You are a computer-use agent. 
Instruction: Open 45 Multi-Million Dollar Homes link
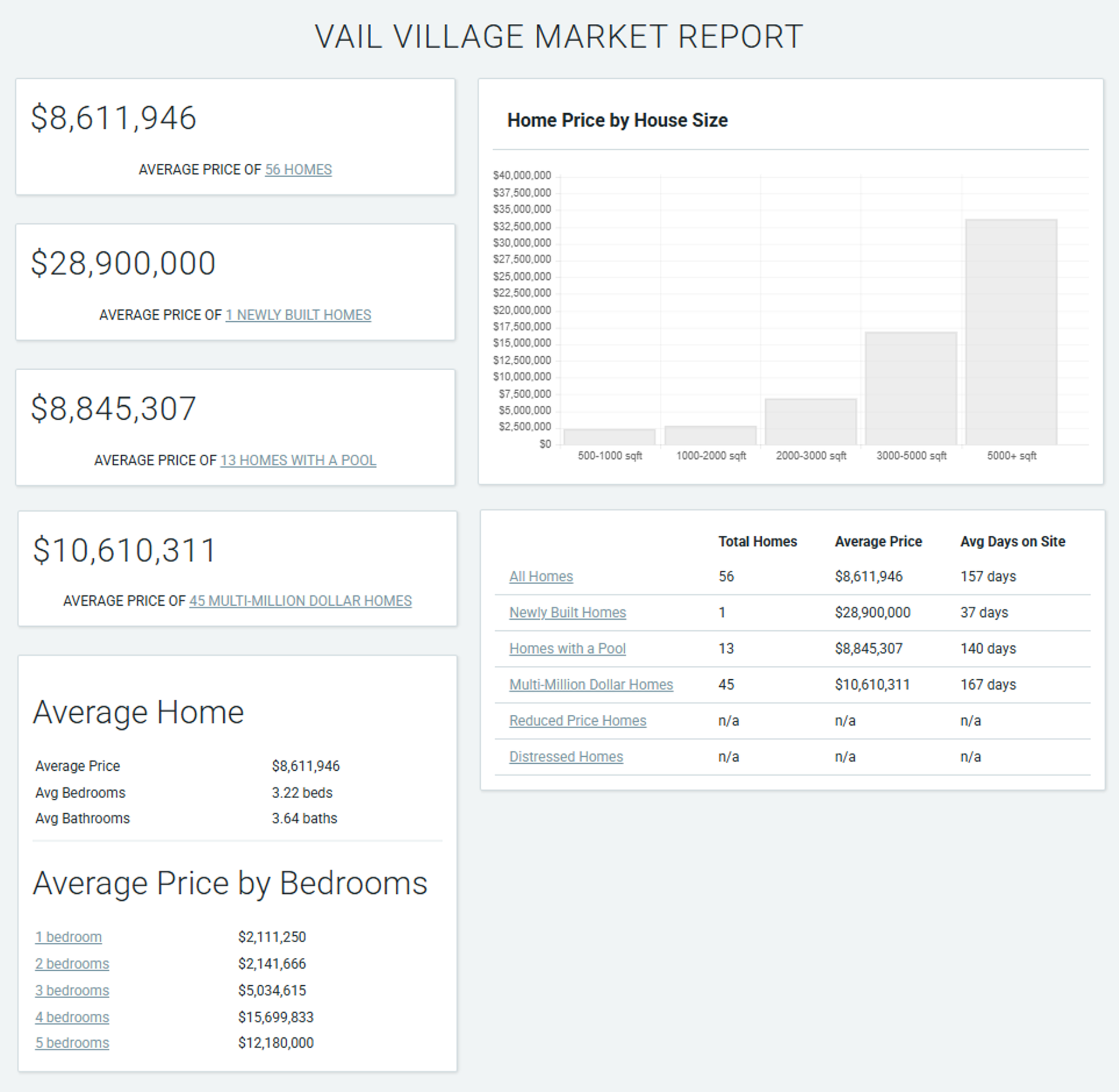[x=300, y=601]
